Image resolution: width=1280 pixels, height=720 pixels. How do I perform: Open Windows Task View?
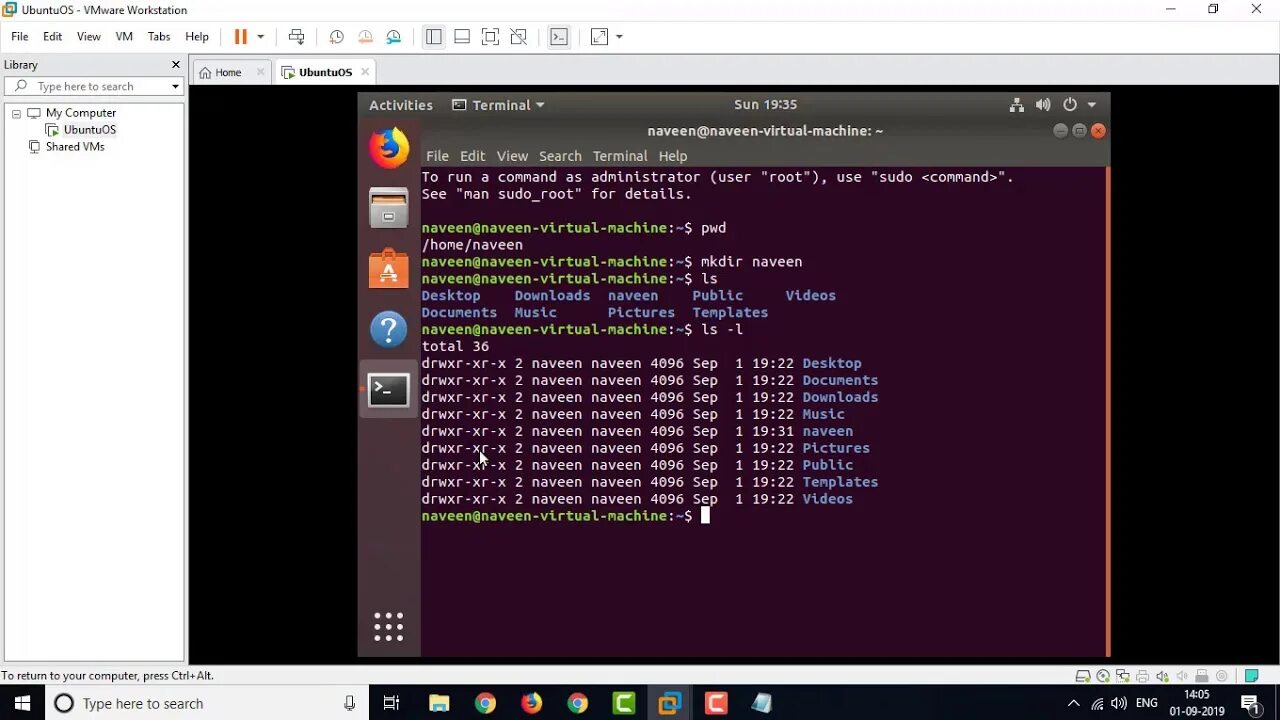[392, 703]
